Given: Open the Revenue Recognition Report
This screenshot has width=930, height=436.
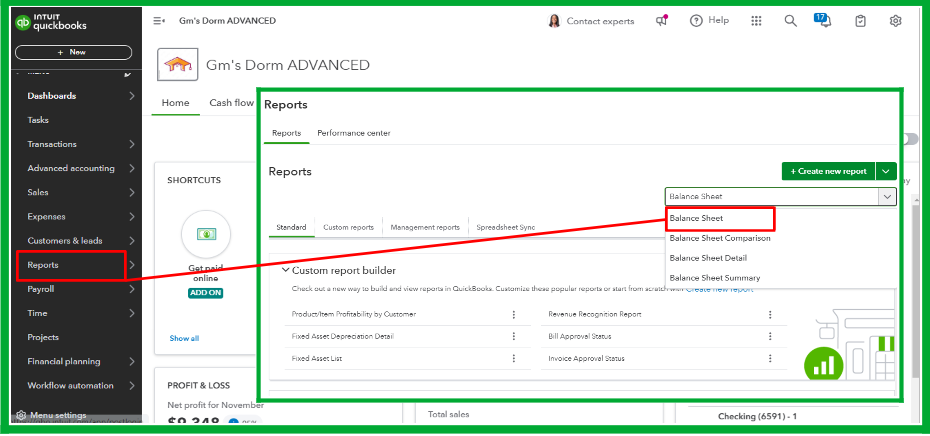Looking at the screenshot, I should [x=595, y=314].
